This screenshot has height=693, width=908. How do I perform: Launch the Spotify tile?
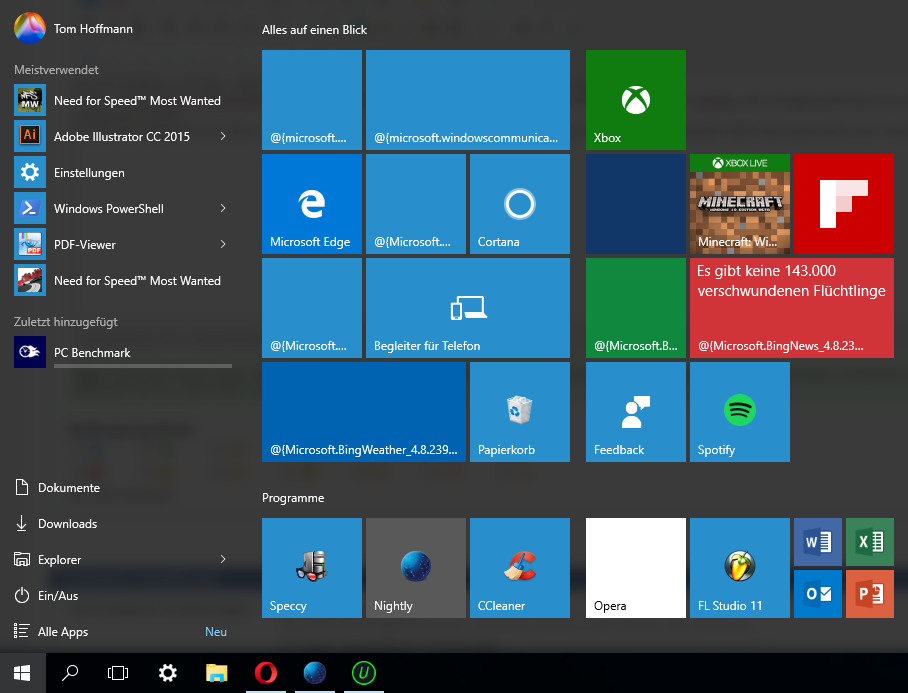click(x=739, y=412)
